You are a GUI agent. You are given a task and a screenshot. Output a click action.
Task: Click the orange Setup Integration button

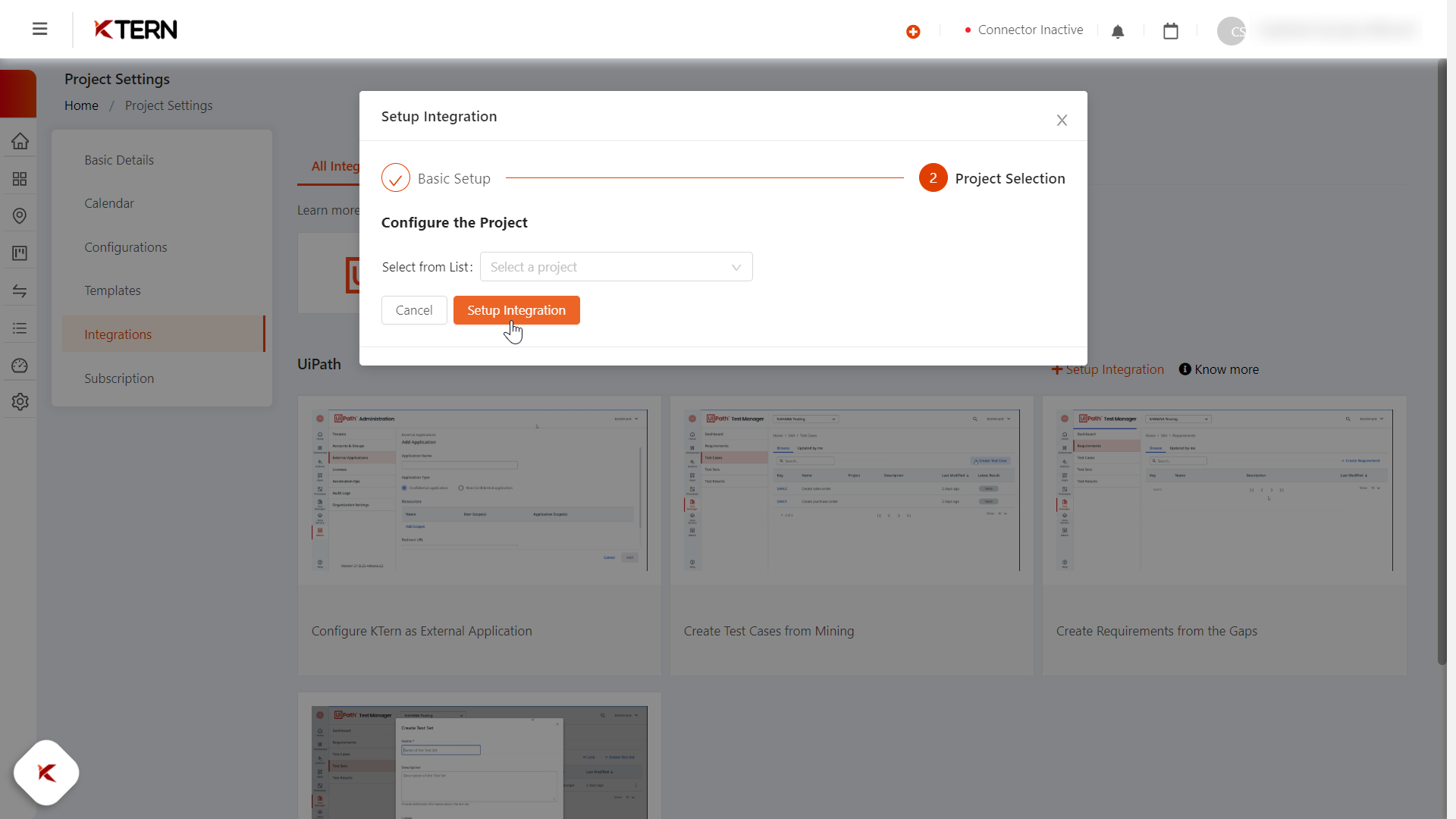click(x=516, y=310)
